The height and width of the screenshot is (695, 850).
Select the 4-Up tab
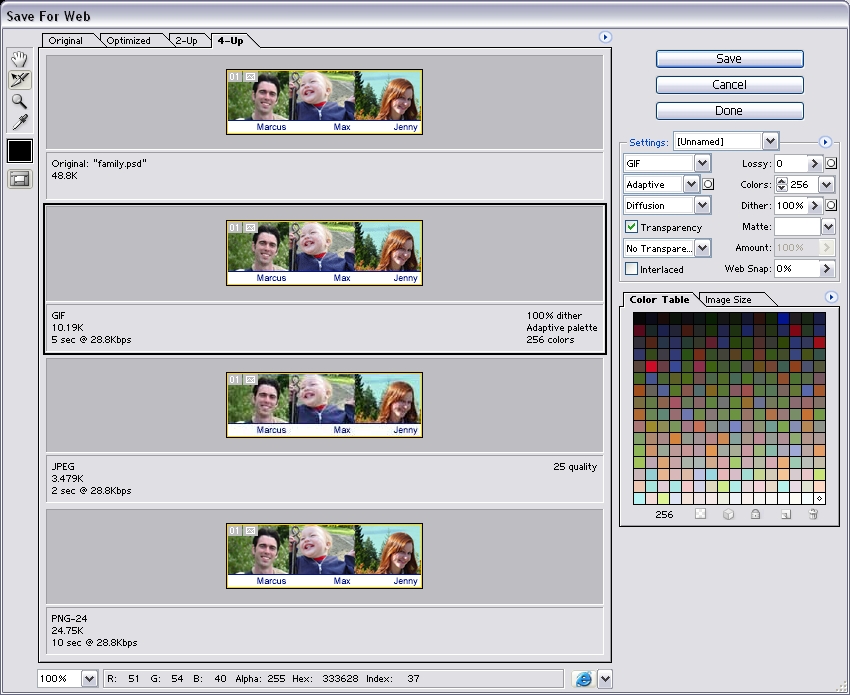coord(230,41)
